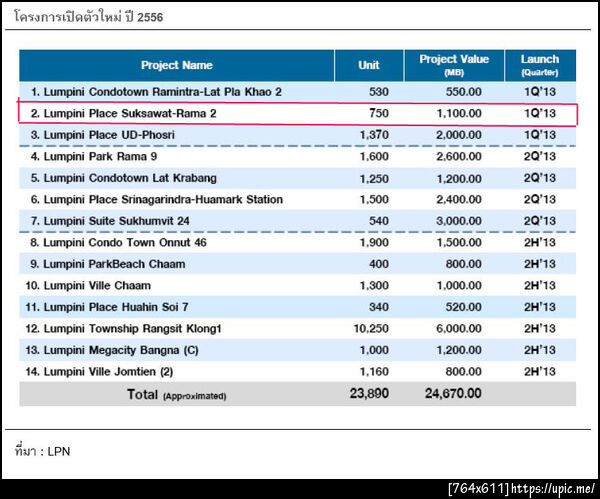Click the 'Launch (Quarter)' column header

[540, 65]
